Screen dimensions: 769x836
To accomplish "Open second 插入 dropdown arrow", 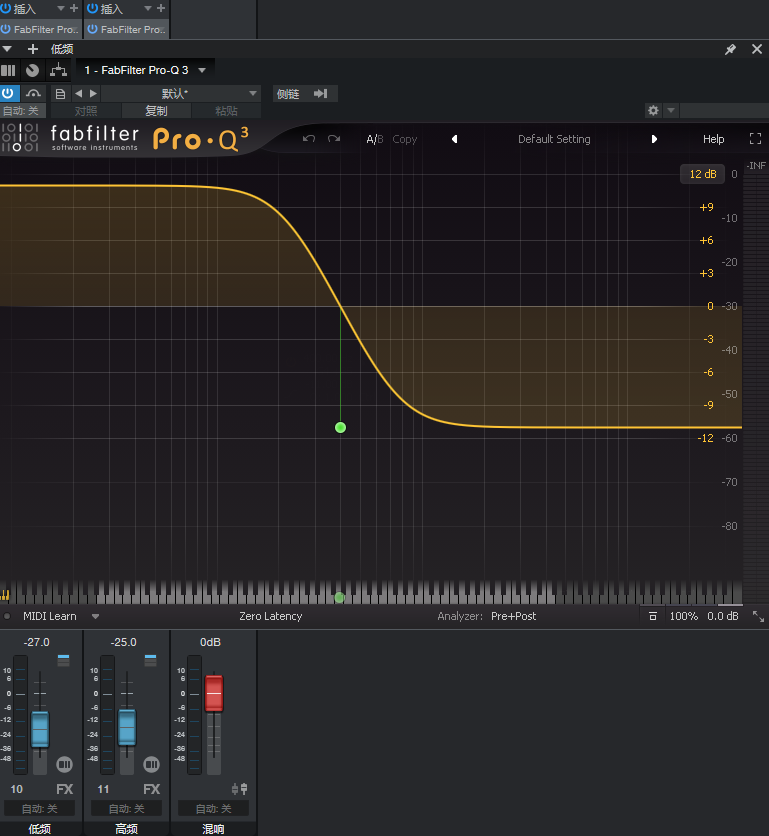I will click(148, 9).
